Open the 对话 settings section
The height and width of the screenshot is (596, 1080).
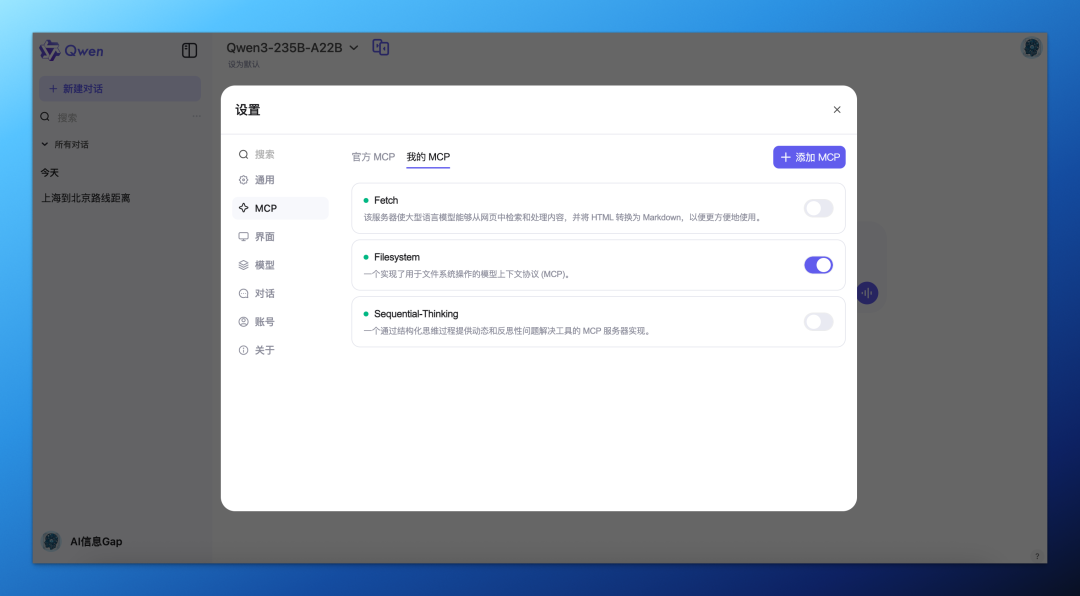280,294
